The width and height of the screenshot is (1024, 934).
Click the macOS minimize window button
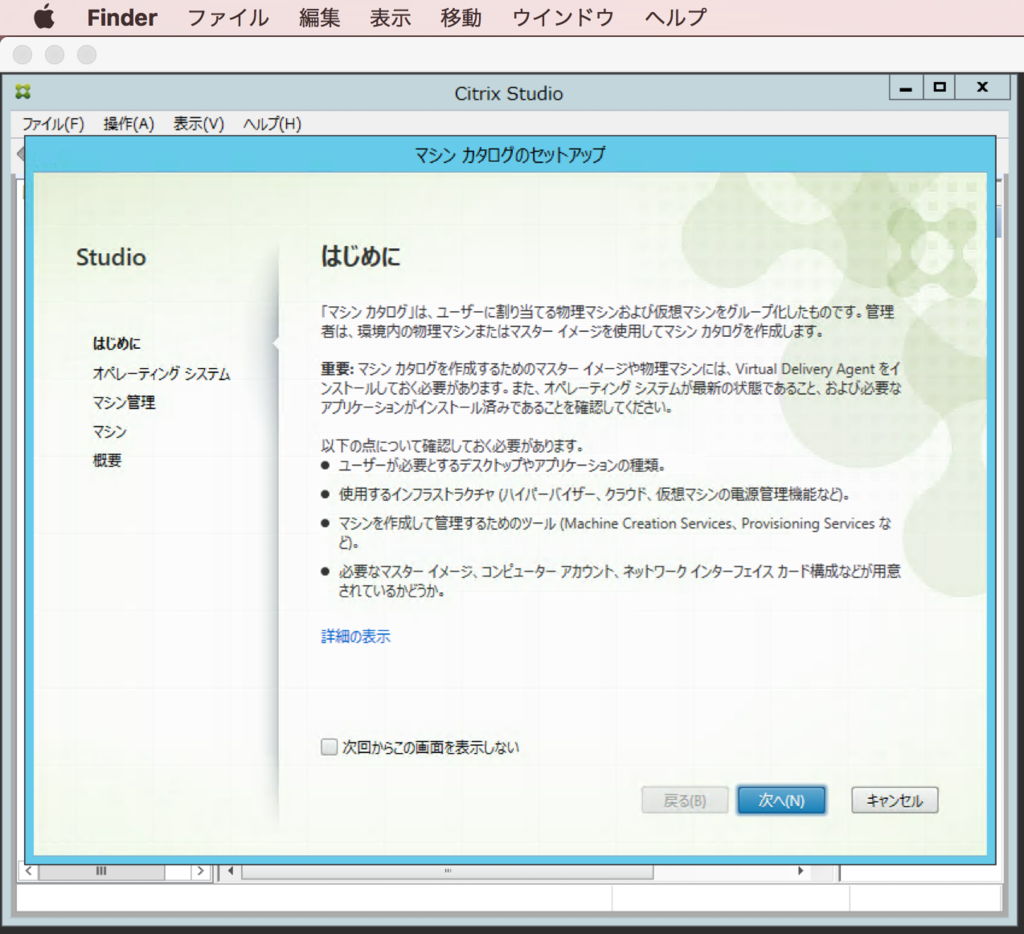coord(55,55)
